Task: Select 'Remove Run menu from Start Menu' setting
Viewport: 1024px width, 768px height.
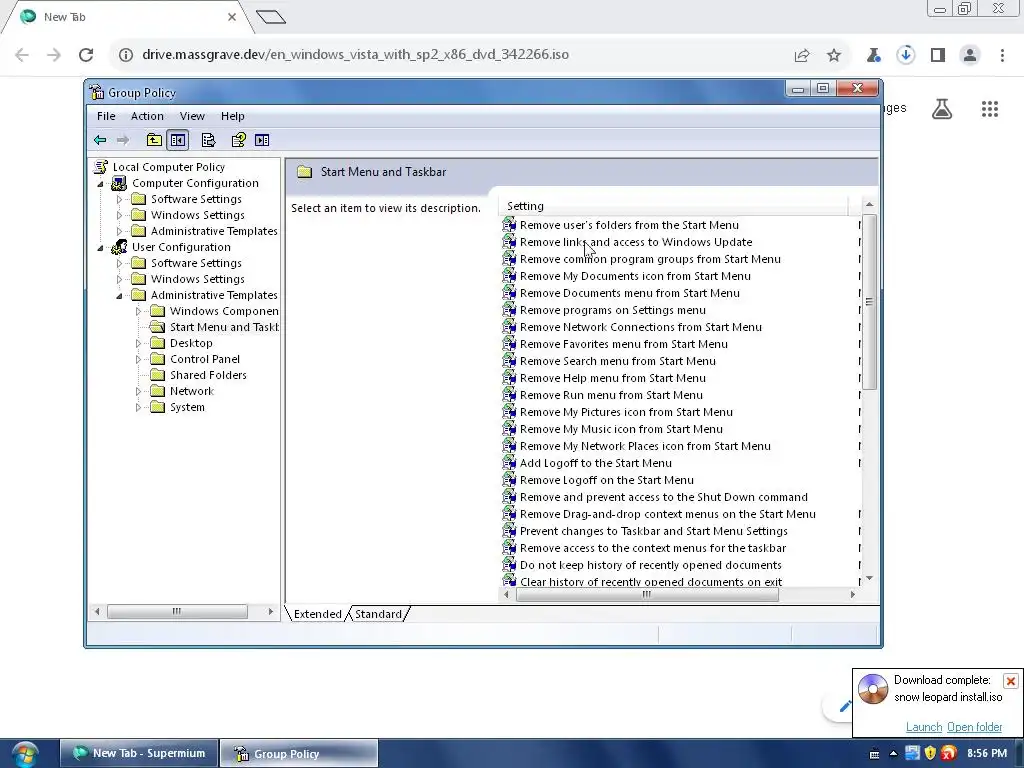Action: pos(611,395)
